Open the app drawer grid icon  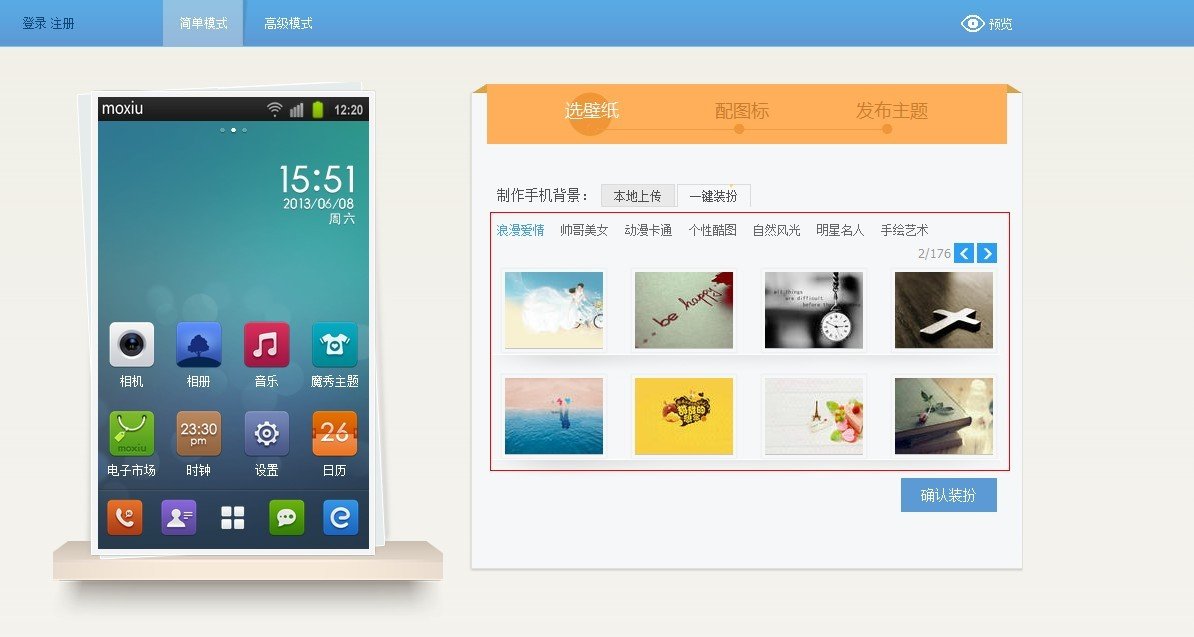tap(233, 517)
